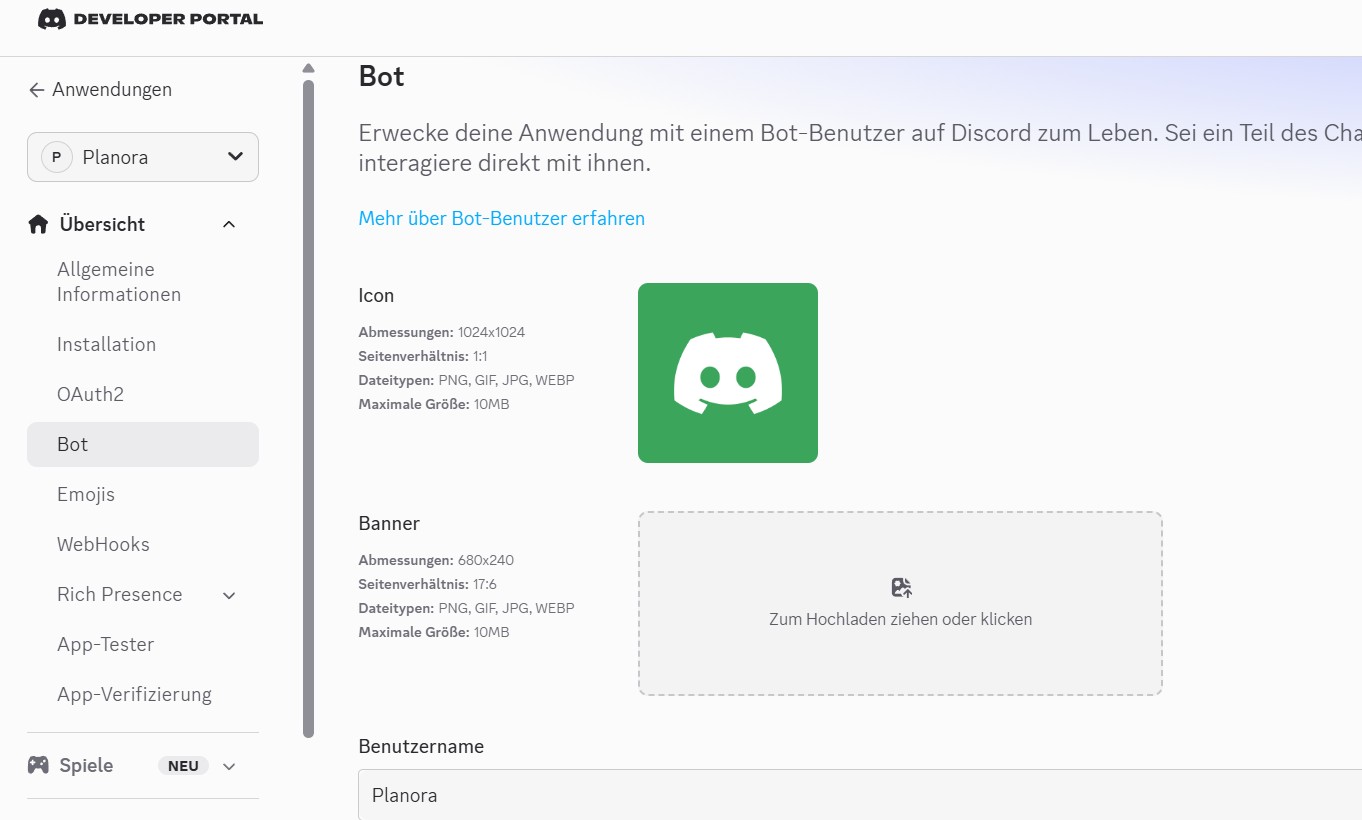Click DEVELOPER PORTAL header text
The height and width of the screenshot is (820, 1362).
(168, 19)
